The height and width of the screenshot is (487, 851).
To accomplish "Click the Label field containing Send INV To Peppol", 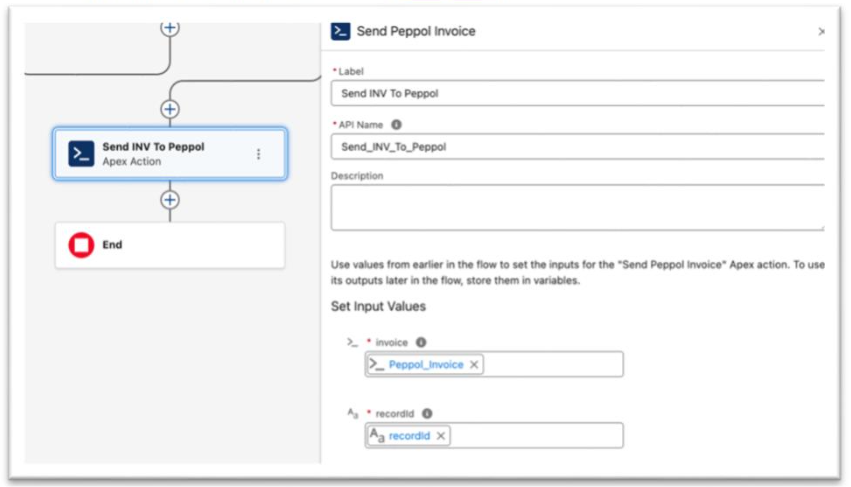I will tap(577, 94).
